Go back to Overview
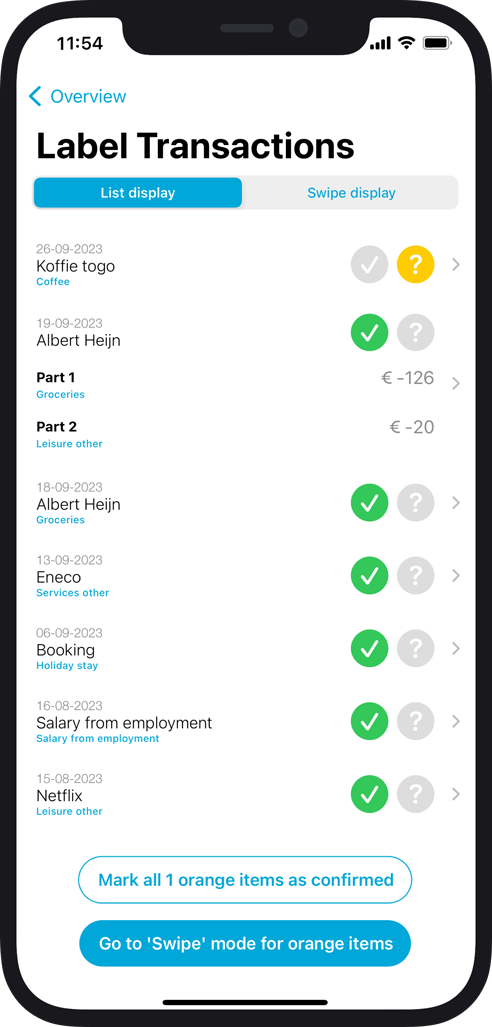492x1027 pixels. point(77,96)
